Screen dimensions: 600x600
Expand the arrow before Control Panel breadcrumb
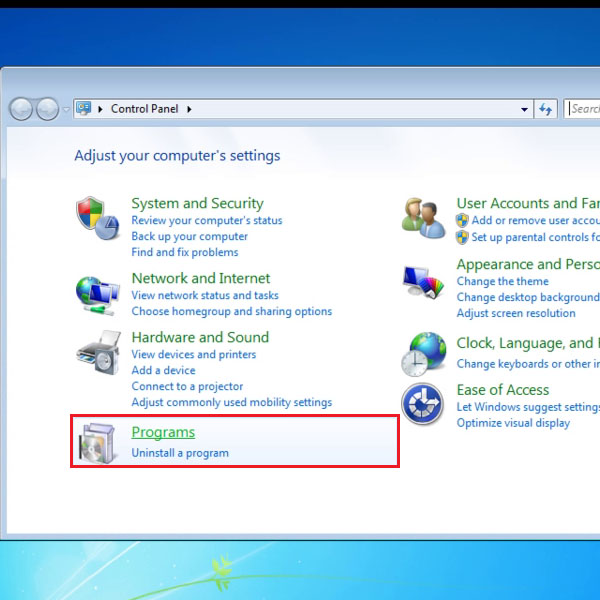[x=100, y=109]
